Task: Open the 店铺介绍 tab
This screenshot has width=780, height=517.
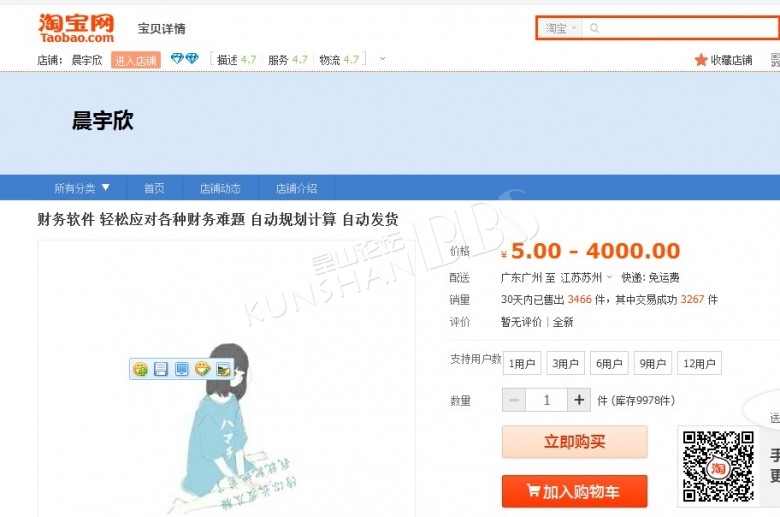Action: 296,188
